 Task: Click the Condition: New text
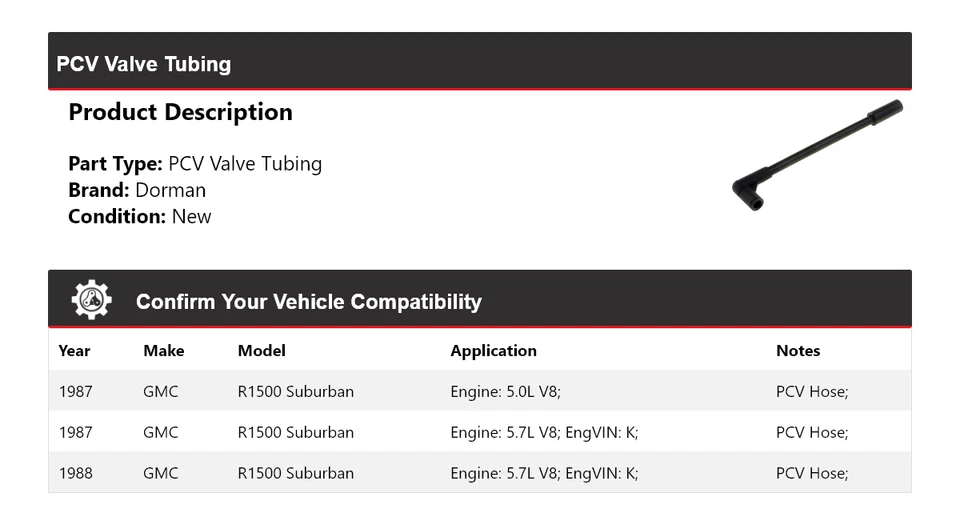140,216
